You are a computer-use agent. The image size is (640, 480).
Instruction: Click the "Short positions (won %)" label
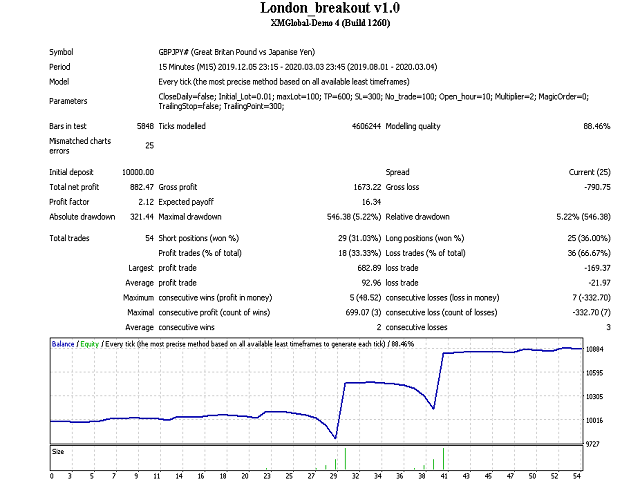[199, 238]
